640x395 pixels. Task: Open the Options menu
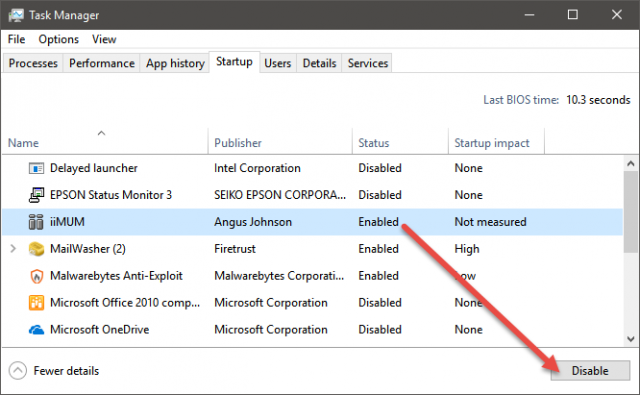(x=58, y=39)
